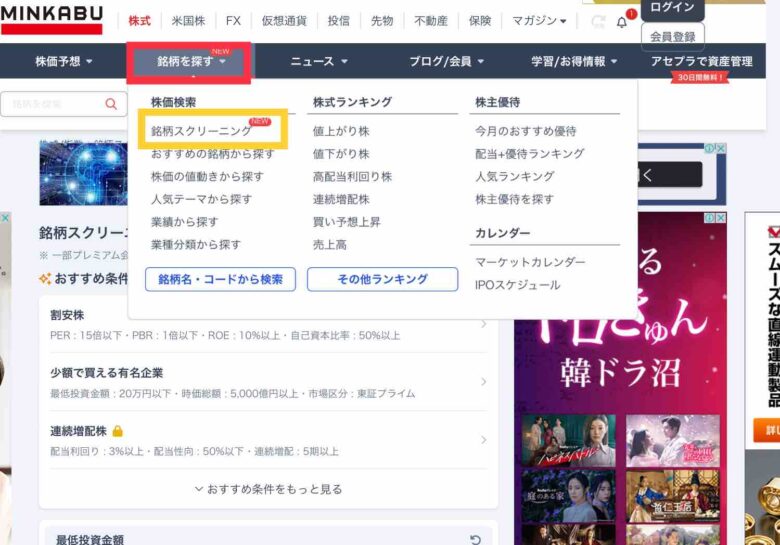Screen dimensions: 780x545
Task: Select 人気テーマから探す
Action: coord(201,199)
